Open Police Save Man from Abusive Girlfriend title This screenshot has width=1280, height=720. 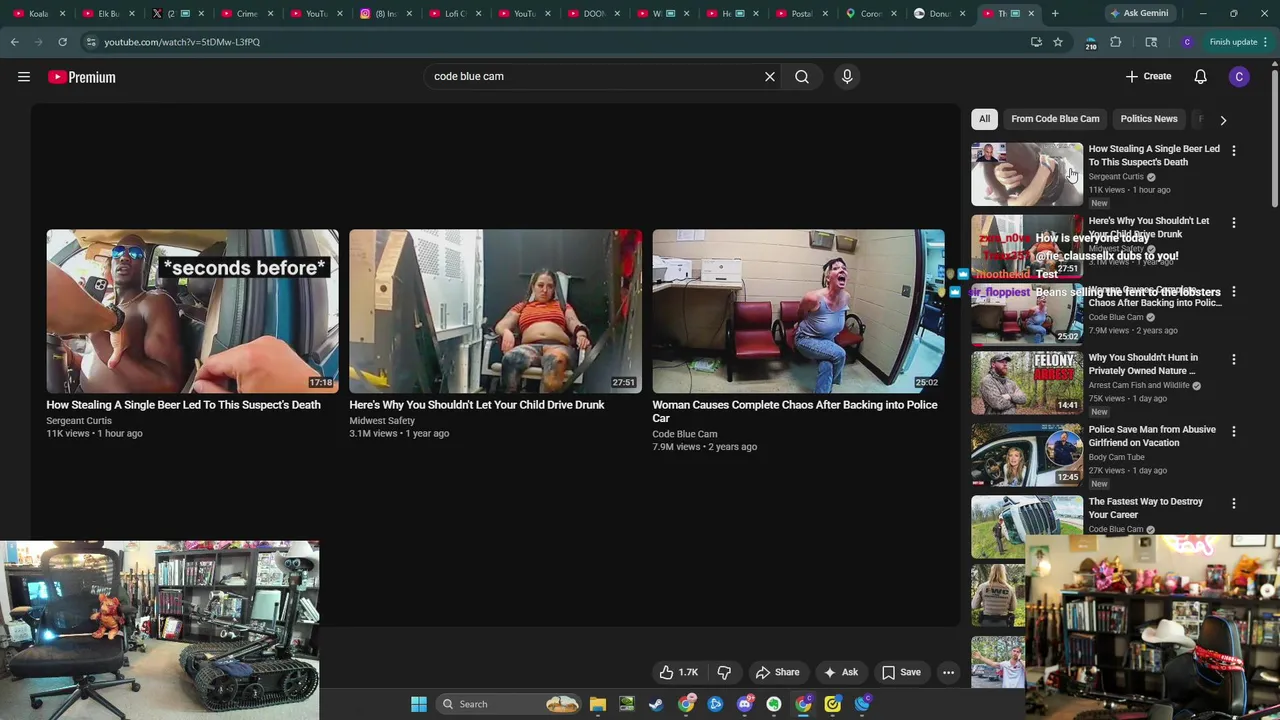tap(1152, 436)
